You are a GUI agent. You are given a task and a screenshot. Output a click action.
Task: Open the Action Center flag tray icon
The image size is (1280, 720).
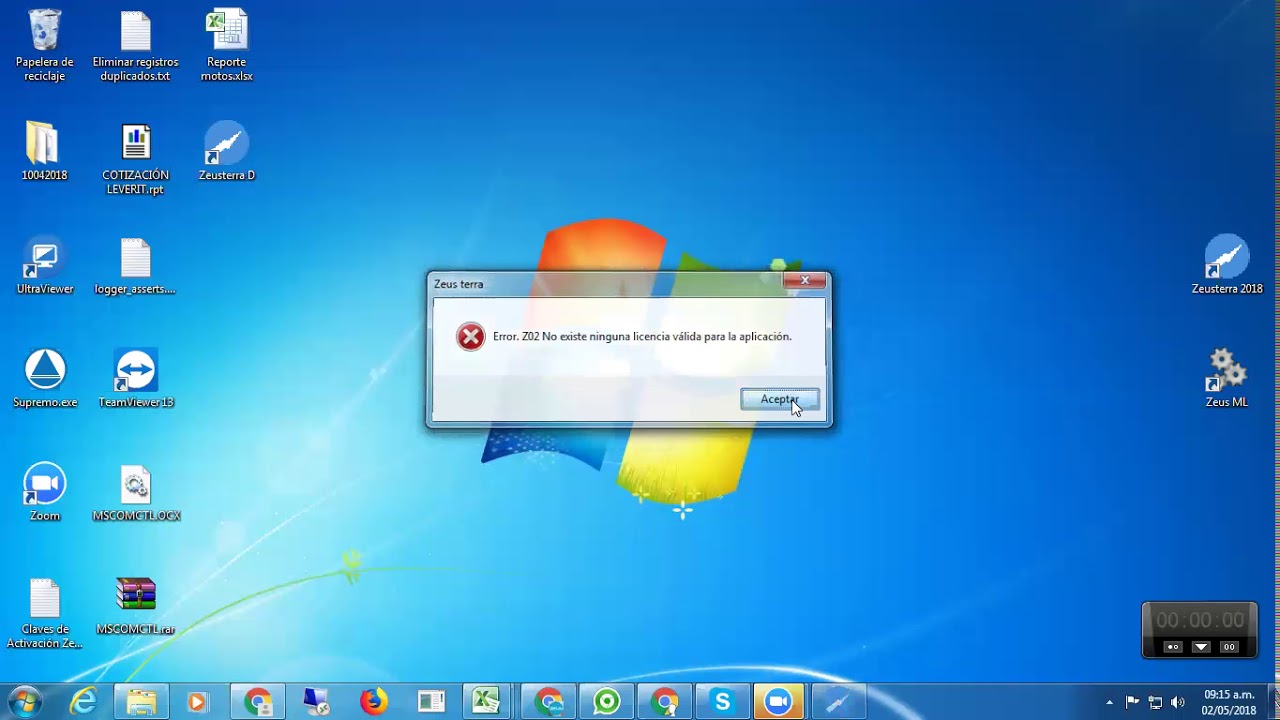1132,702
